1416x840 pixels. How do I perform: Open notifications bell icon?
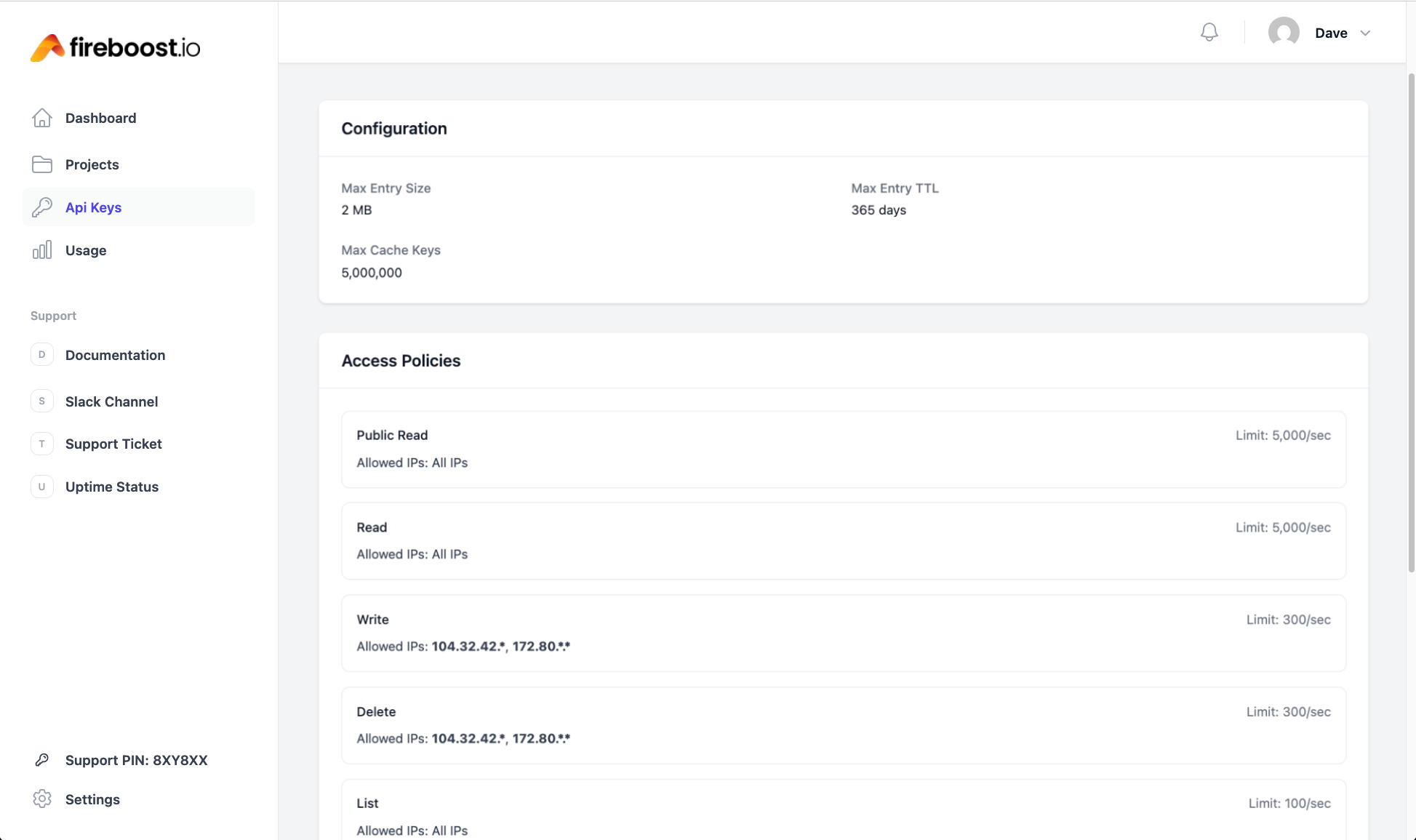(x=1209, y=33)
